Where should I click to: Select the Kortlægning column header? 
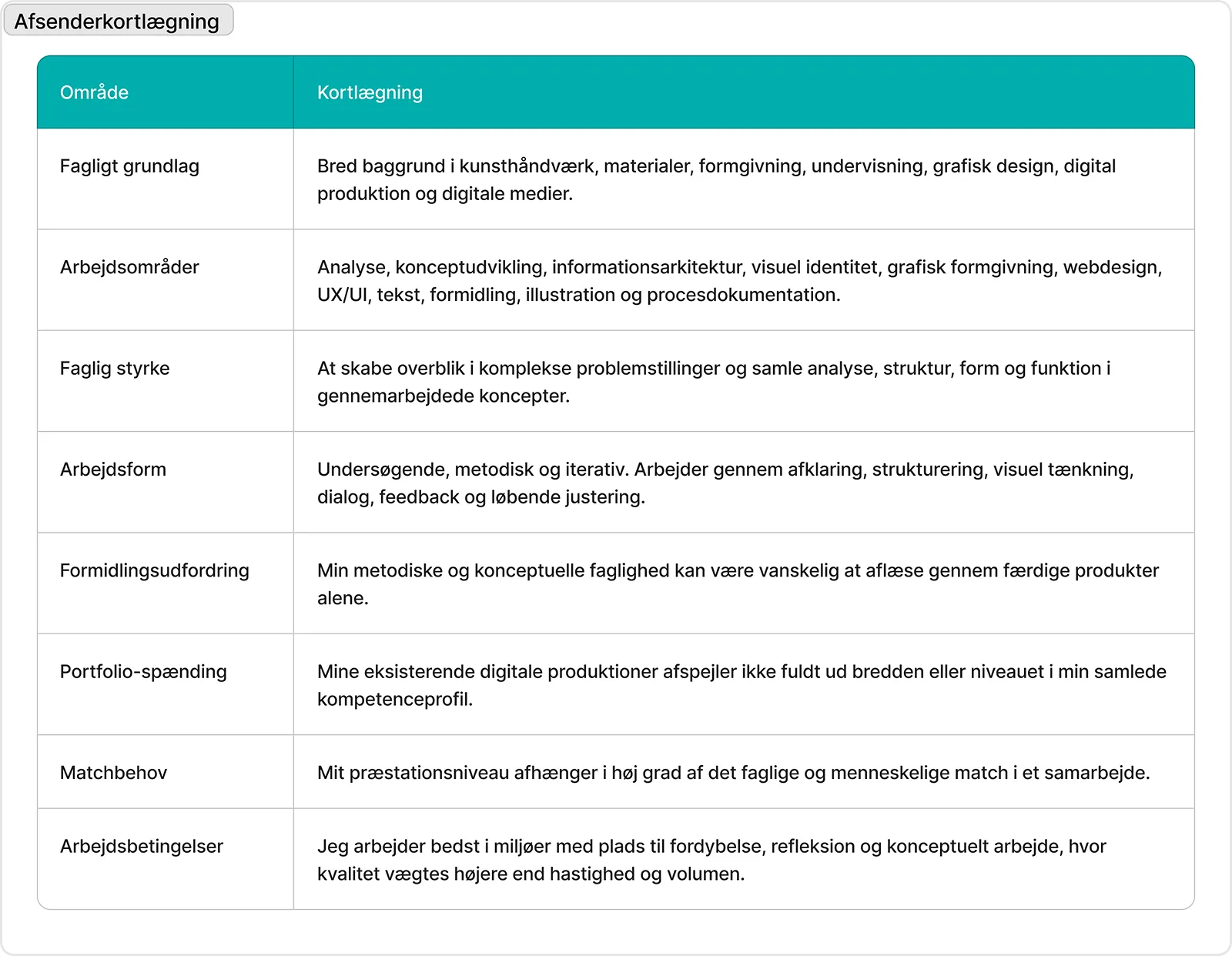point(744,92)
